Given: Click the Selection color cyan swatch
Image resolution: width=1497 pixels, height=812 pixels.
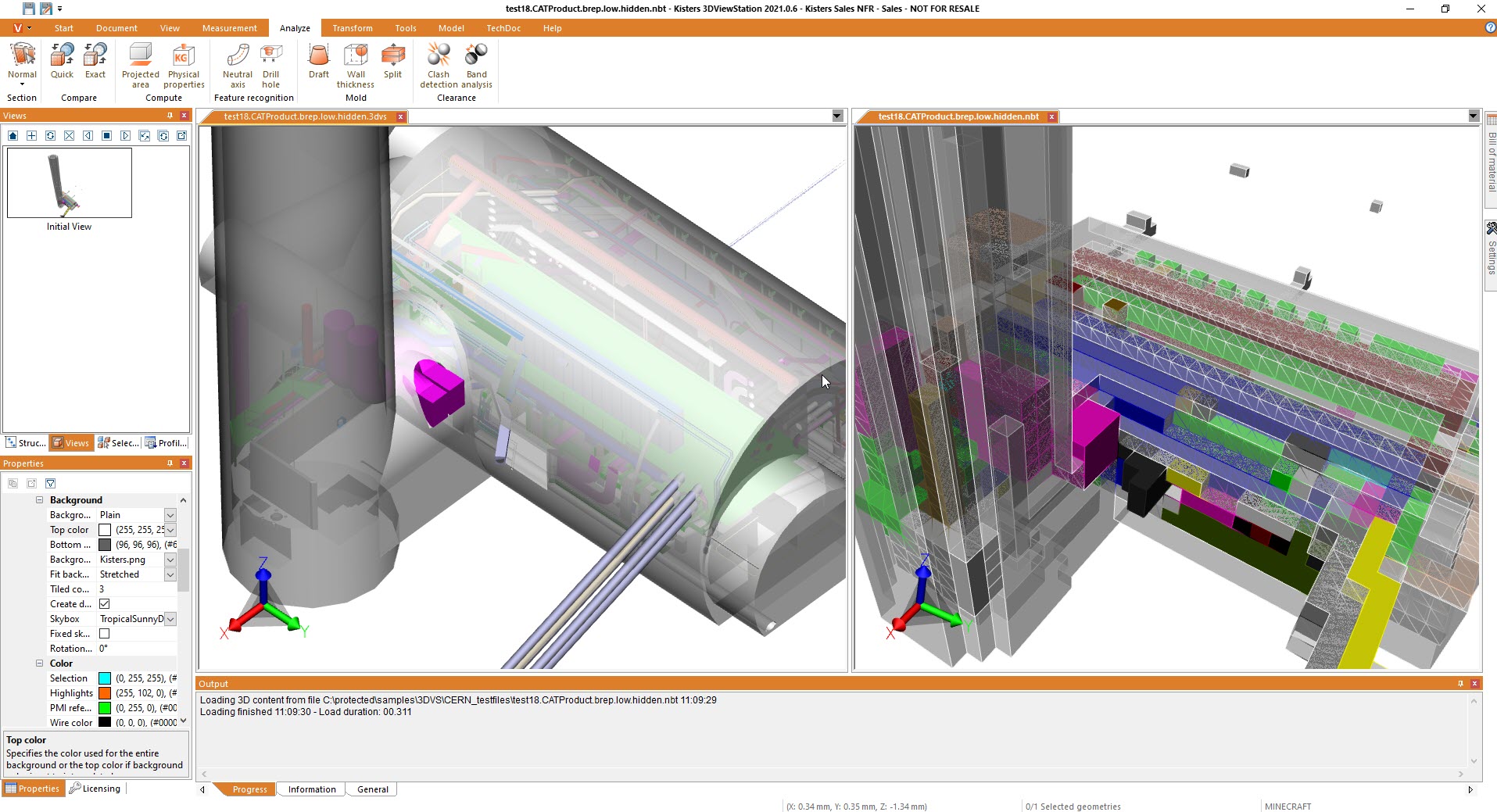Looking at the screenshot, I should coord(105,678).
